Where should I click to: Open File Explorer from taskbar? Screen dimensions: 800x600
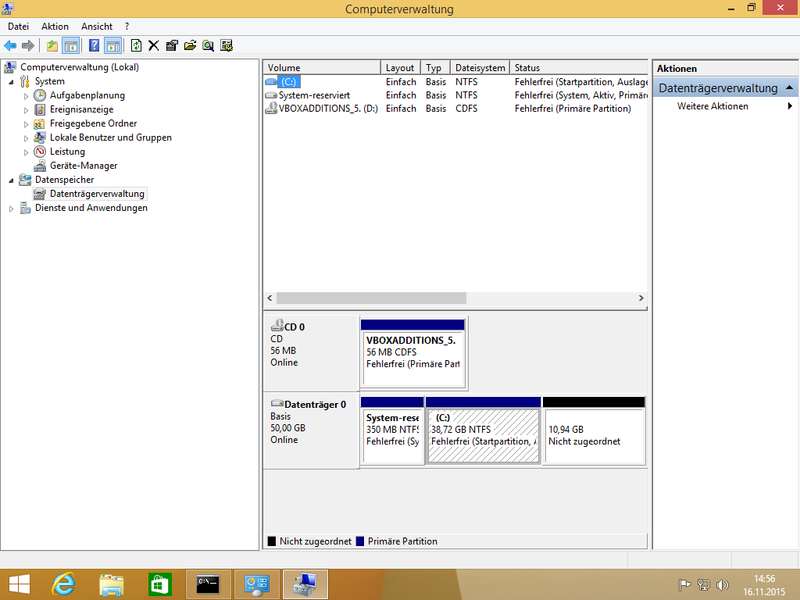(111, 585)
